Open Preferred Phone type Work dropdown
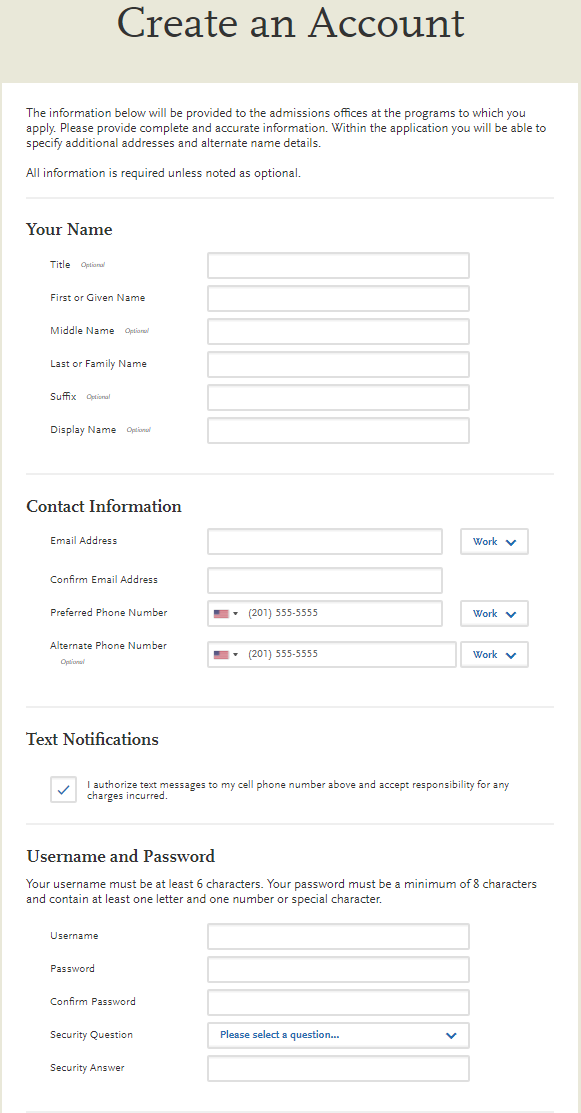The width and height of the screenshot is (581, 1113). pyautogui.click(x=494, y=614)
